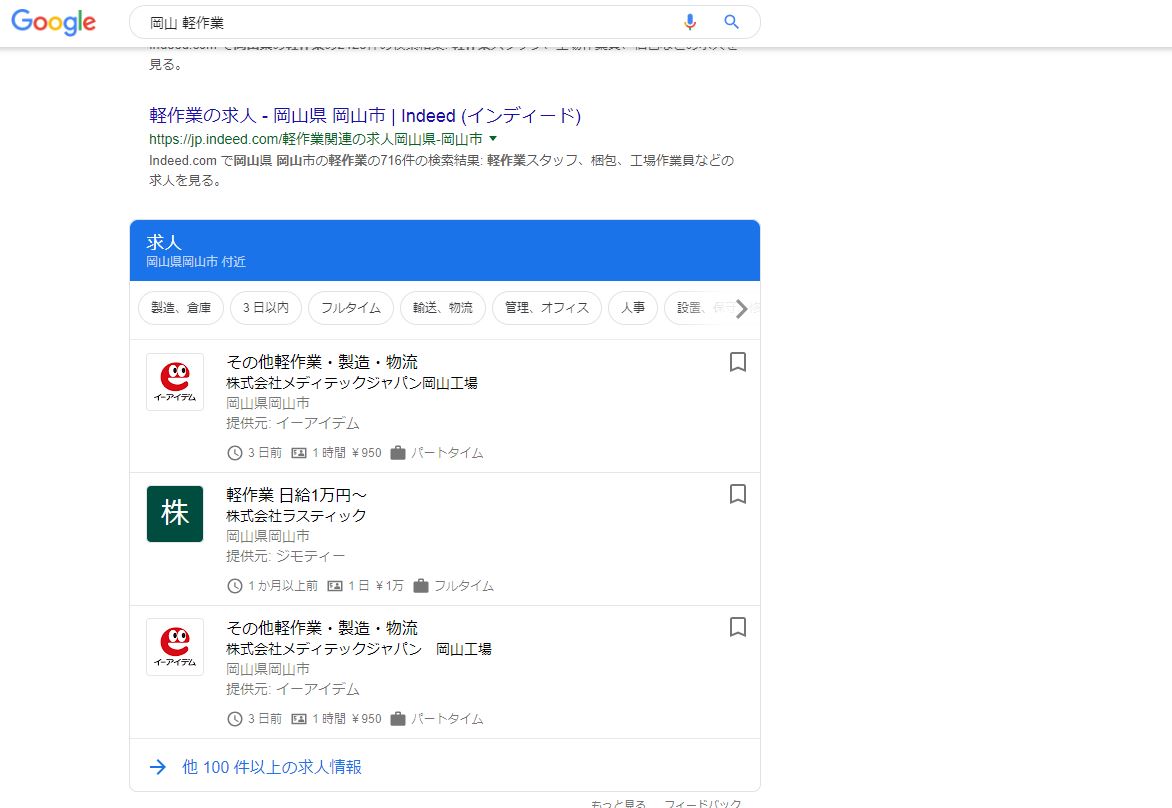Select the 3日以内 filter chip
The image size is (1172, 808).
click(265, 308)
